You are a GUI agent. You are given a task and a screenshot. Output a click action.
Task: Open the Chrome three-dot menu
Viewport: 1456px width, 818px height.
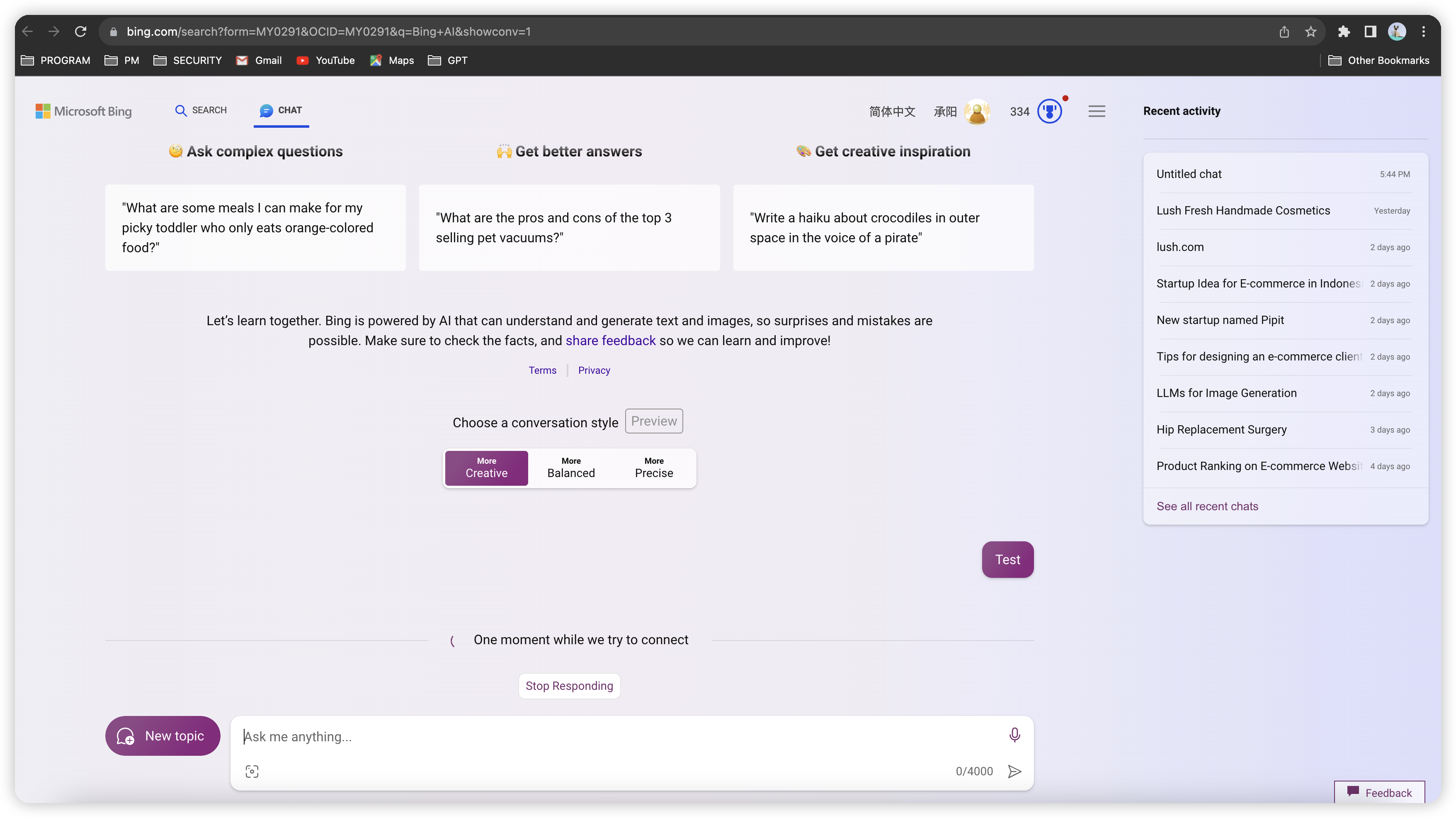[1424, 32]
